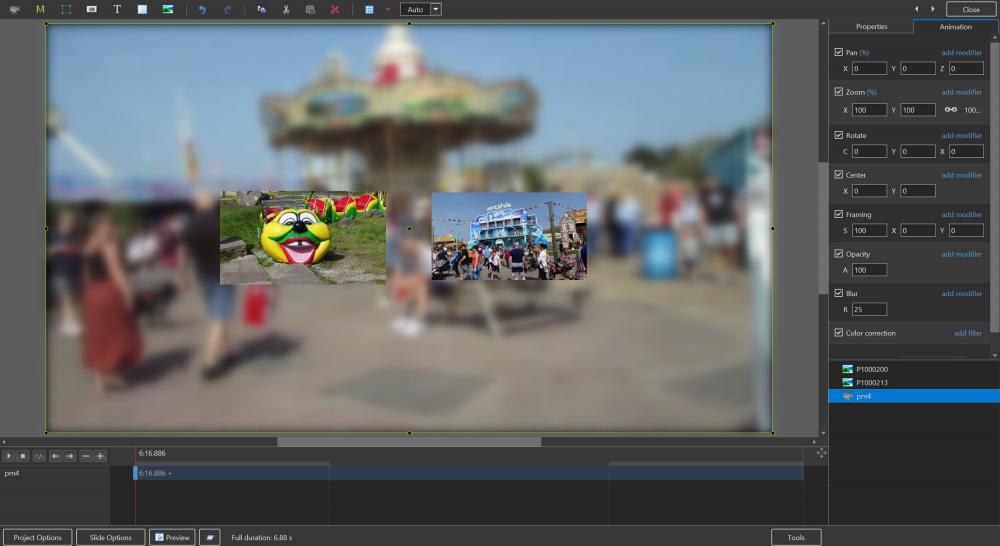Click the Mask tool icon (M)

pyautogui.click(x=40, y=9)
